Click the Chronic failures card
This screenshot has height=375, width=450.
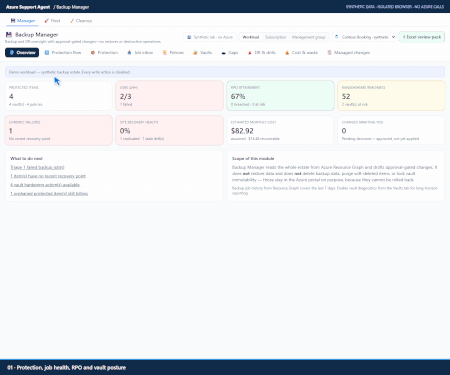pos(59,130)
